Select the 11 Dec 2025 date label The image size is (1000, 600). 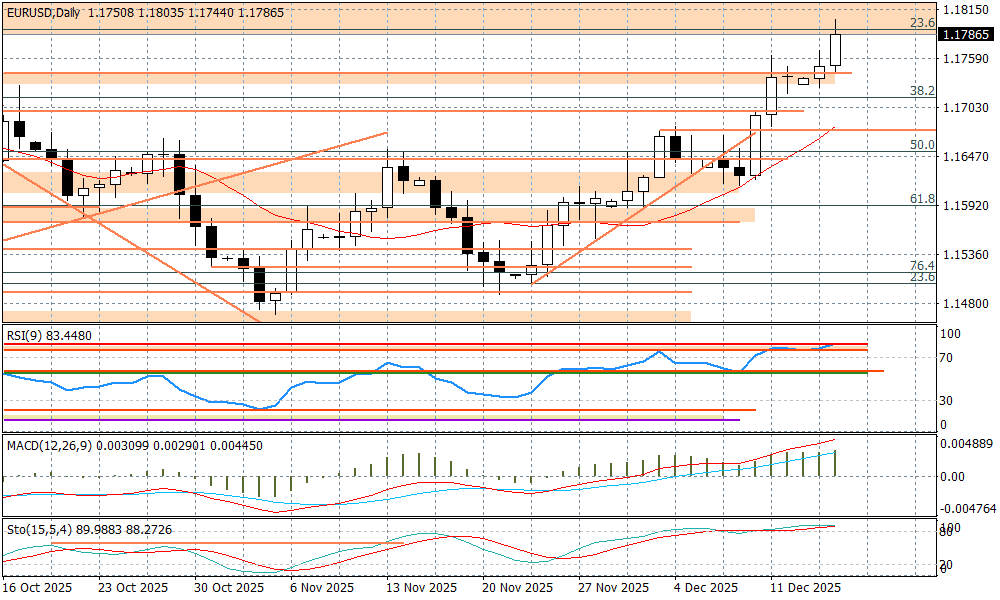[804, 588]
